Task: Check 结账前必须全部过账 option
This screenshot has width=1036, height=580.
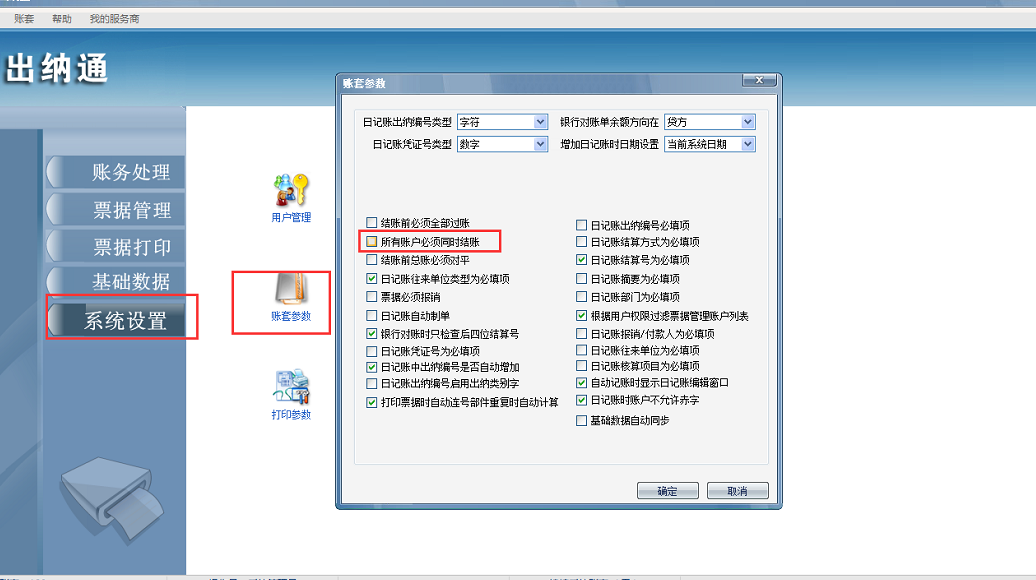Action: (x=372, y=223)
